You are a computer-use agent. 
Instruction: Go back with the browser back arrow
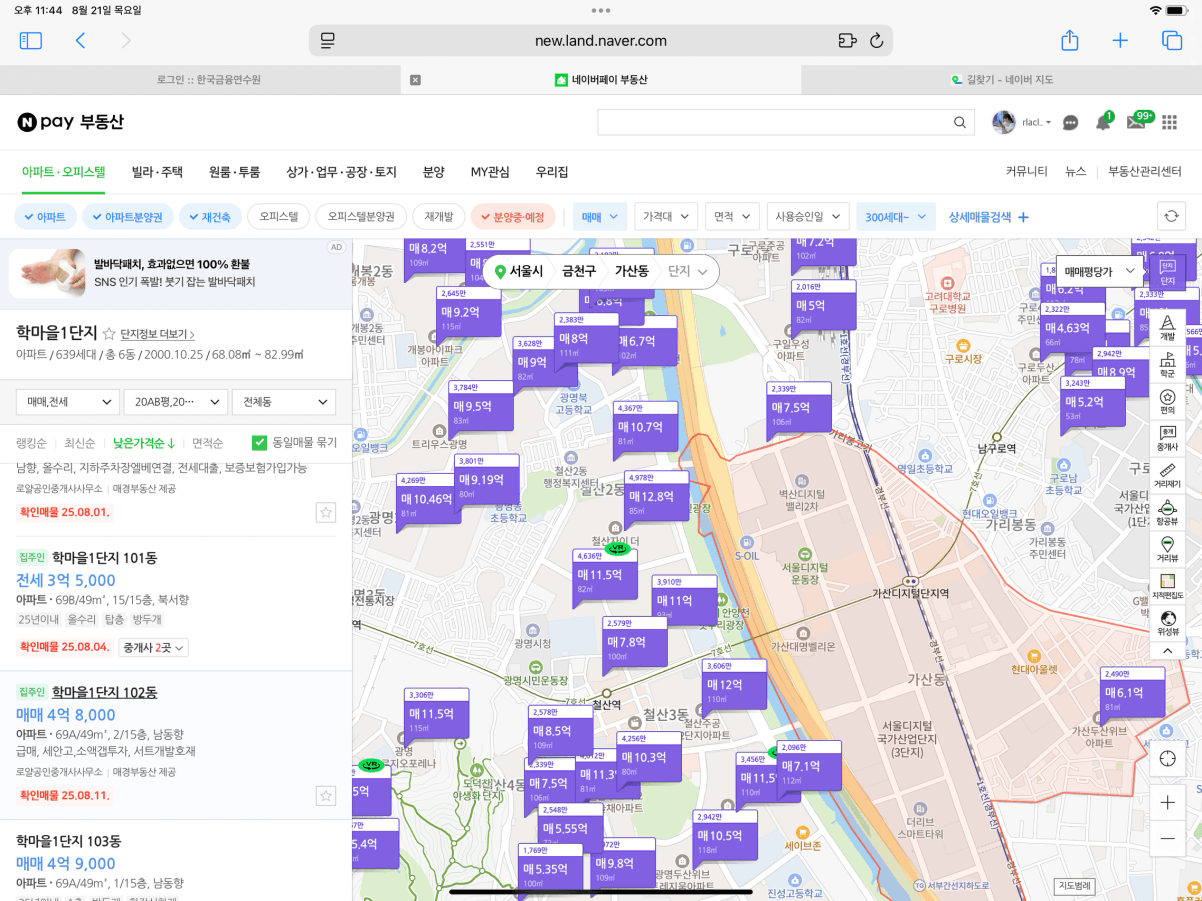(x=80, y=40)
